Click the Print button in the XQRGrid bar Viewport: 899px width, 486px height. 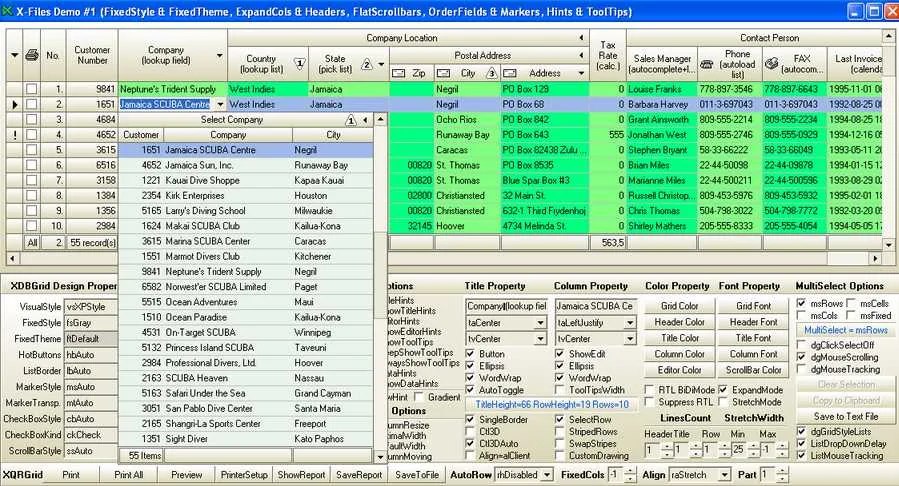click(71, 475)
